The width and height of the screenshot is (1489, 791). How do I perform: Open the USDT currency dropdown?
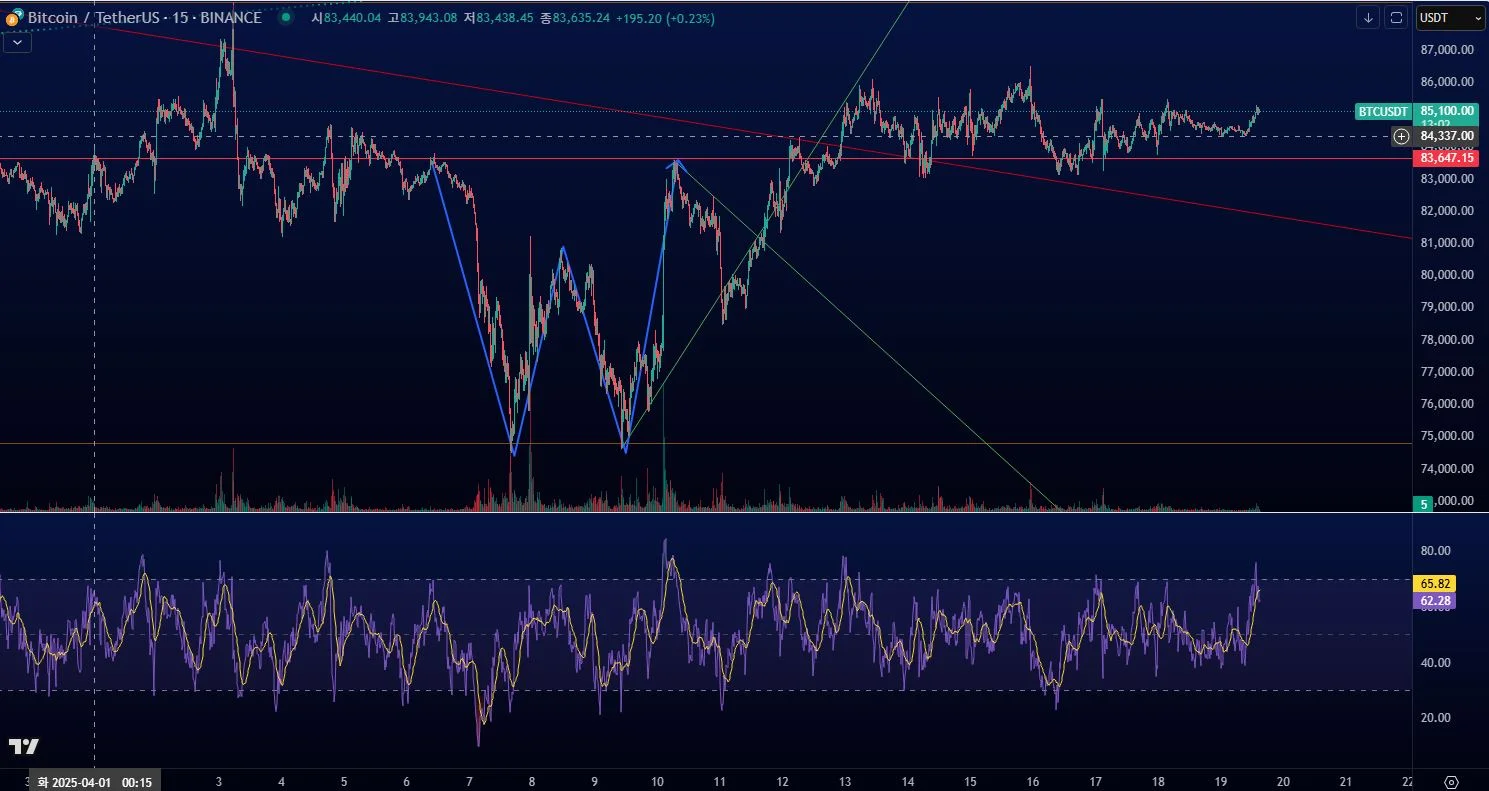1450,17
